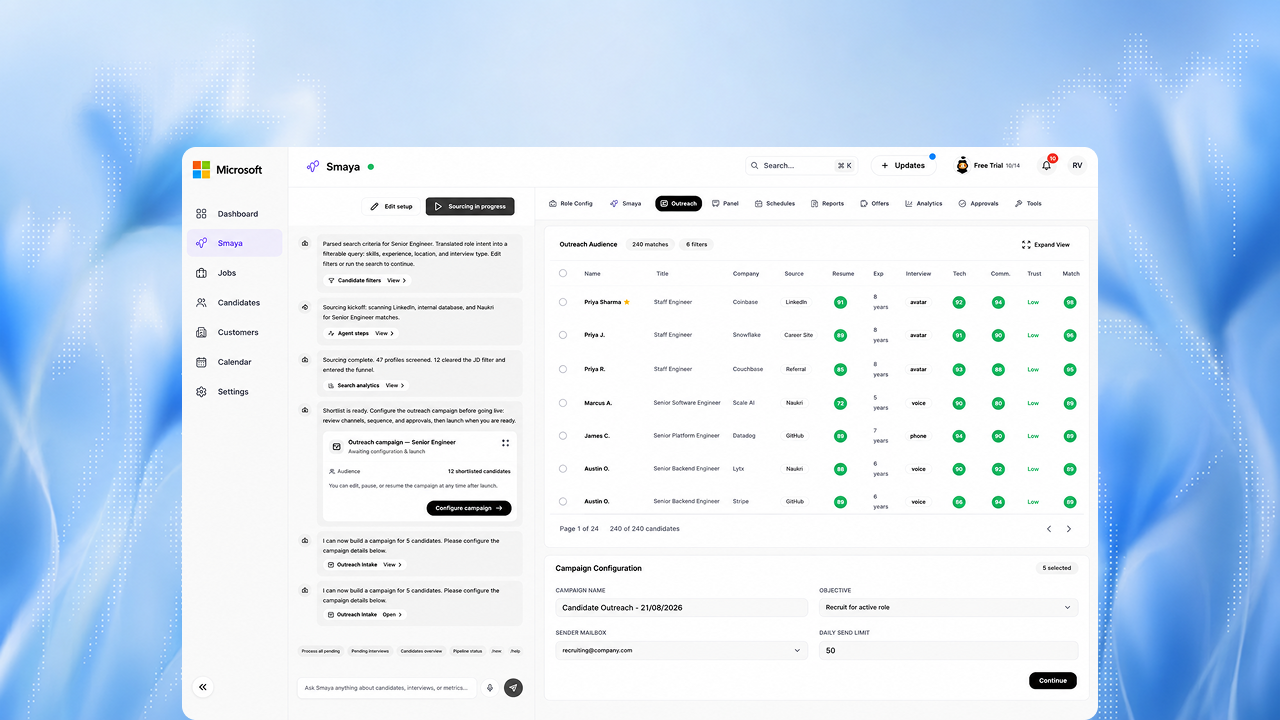
Task: Click the 6 filters chip
Action: (697, 245)
